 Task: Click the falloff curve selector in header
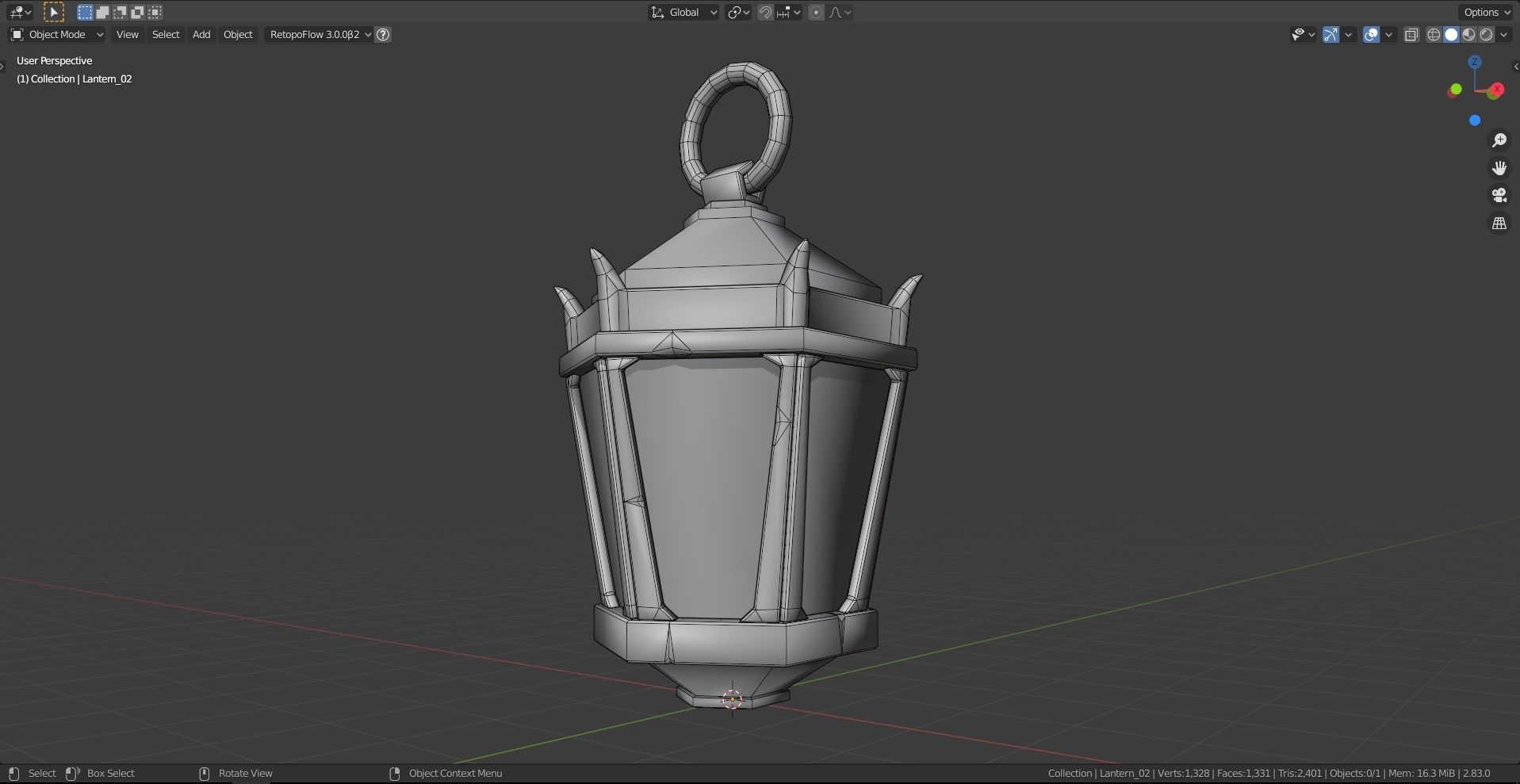(x=836, y=12)
